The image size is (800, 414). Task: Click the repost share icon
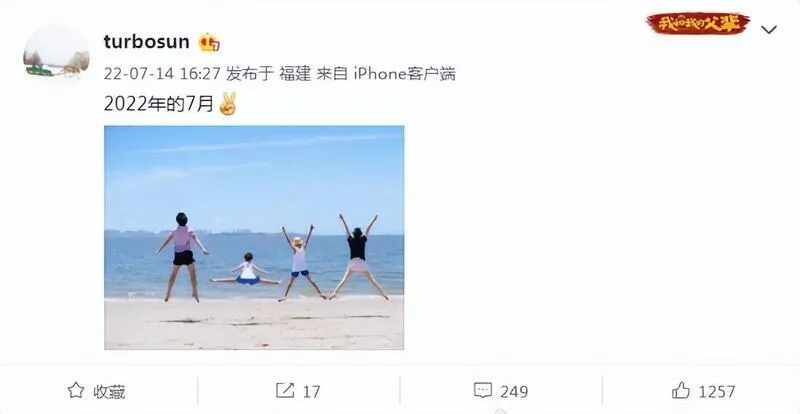[x=285, y=391]
